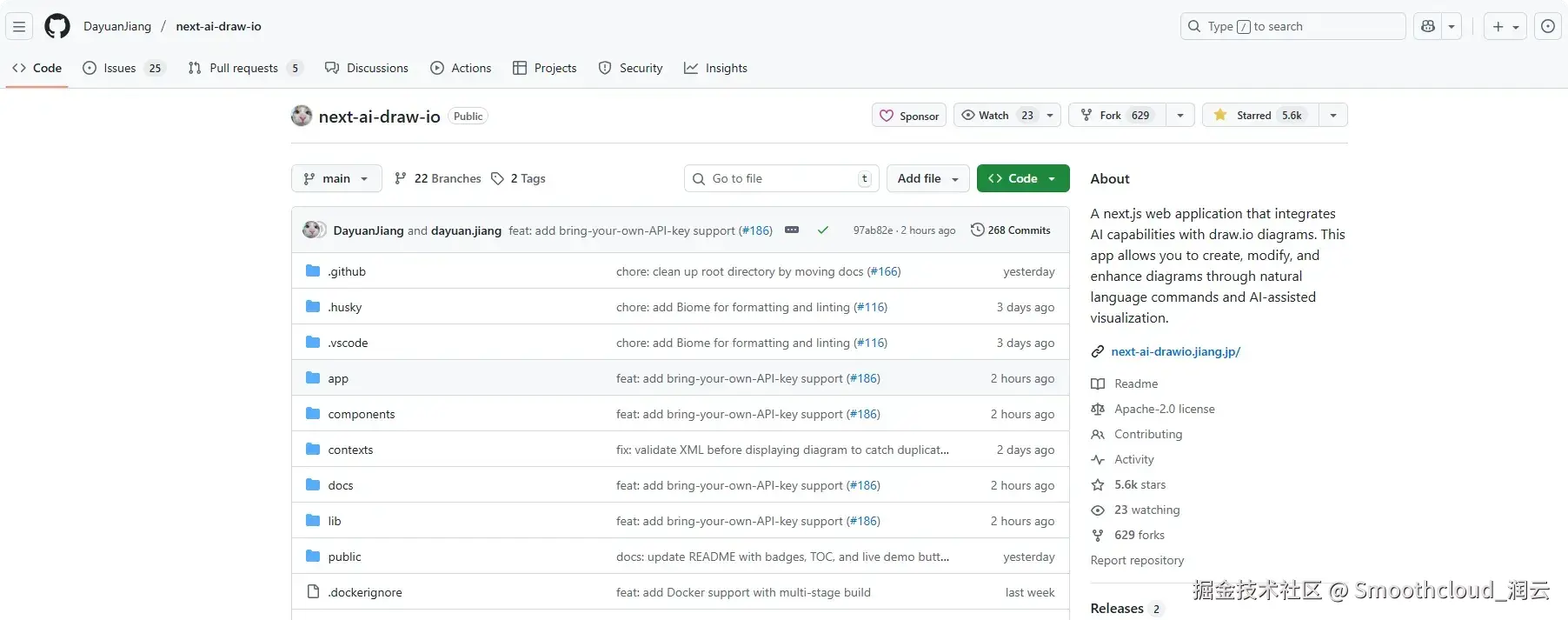Toggle the Starred button
1568x620 pixels.
1260,115
